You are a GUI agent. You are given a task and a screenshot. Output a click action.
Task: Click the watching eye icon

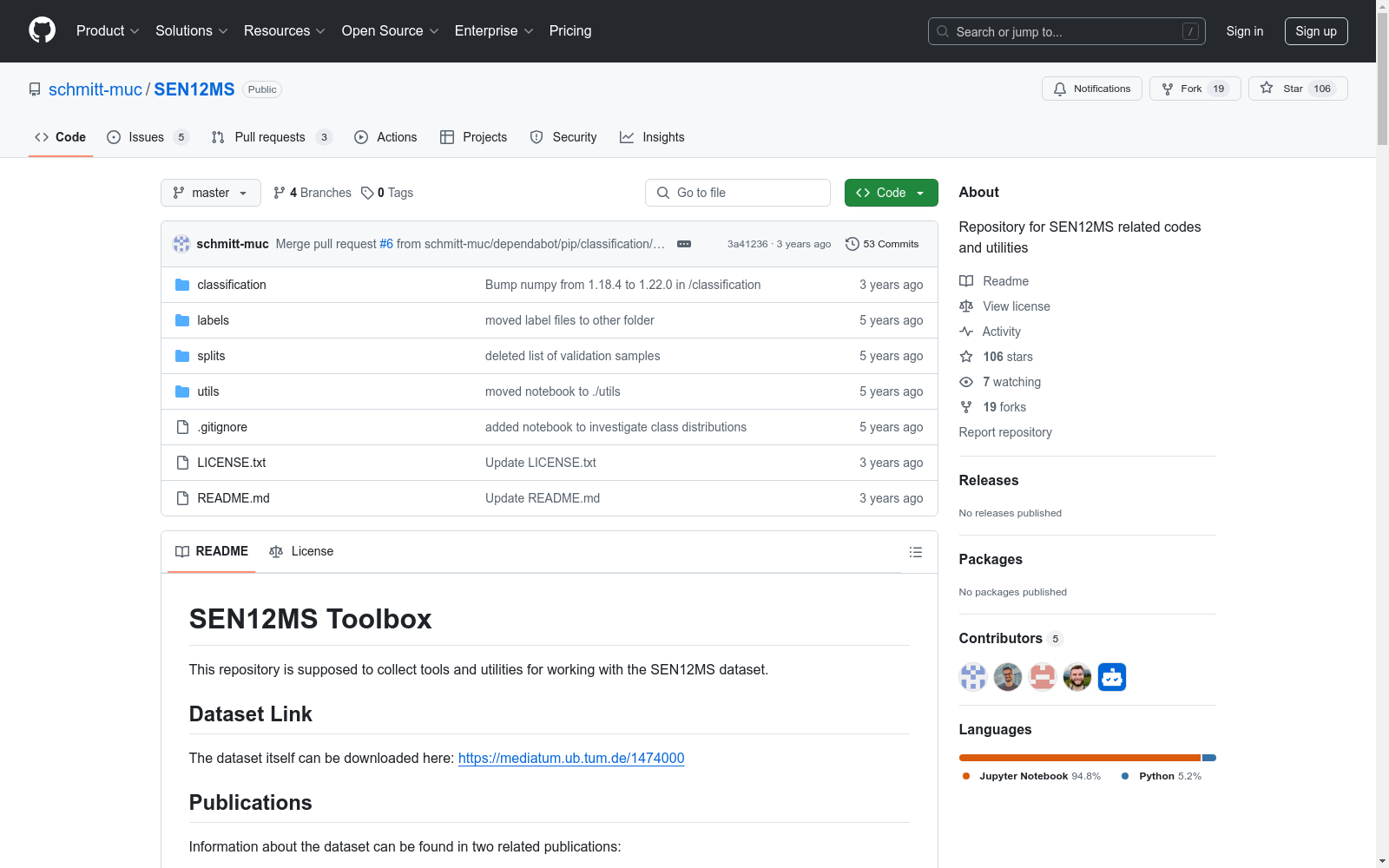click(966, 382)
